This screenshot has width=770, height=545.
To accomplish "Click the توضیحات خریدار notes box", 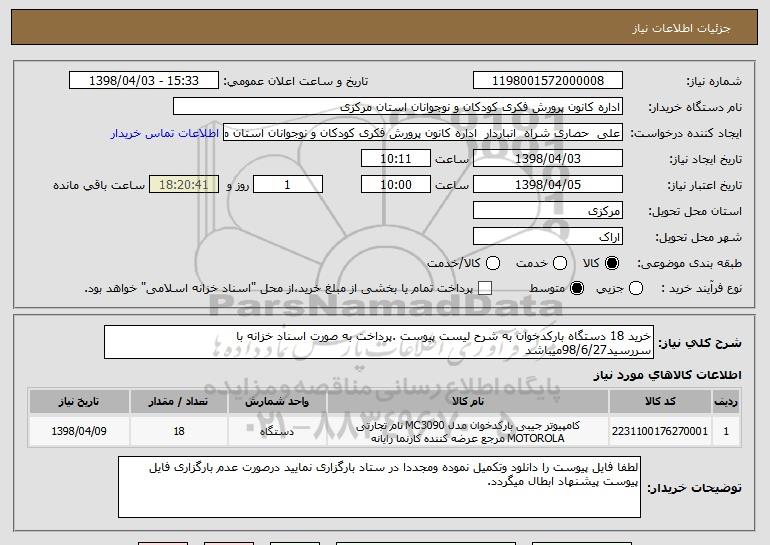I will click(x=379, y=487).
